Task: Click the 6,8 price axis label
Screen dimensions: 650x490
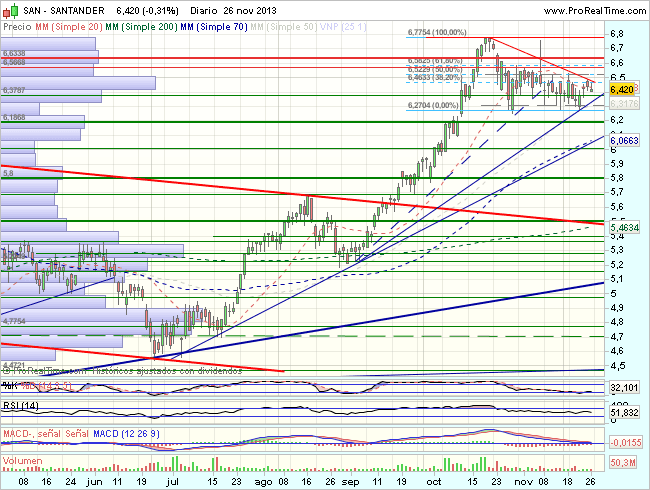Action: [x=617, y=34]
